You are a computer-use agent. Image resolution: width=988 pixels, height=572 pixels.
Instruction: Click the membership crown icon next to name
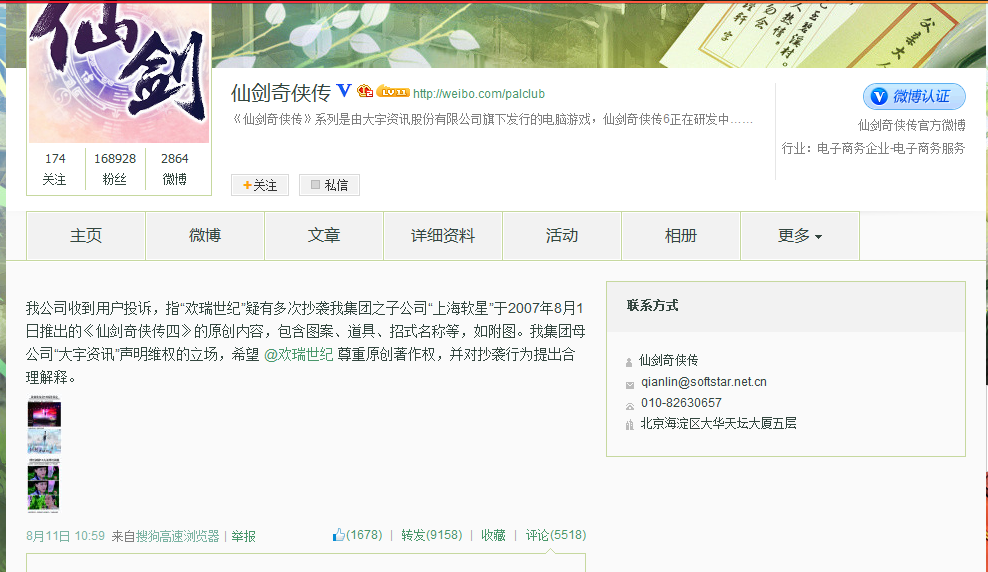coord(365,91)
